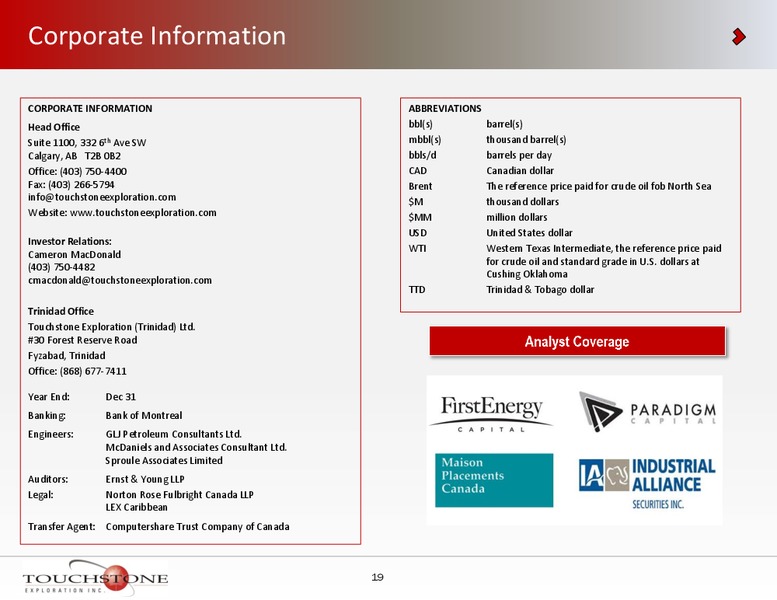Click phone number (403) 750-4482

point(61,267)
